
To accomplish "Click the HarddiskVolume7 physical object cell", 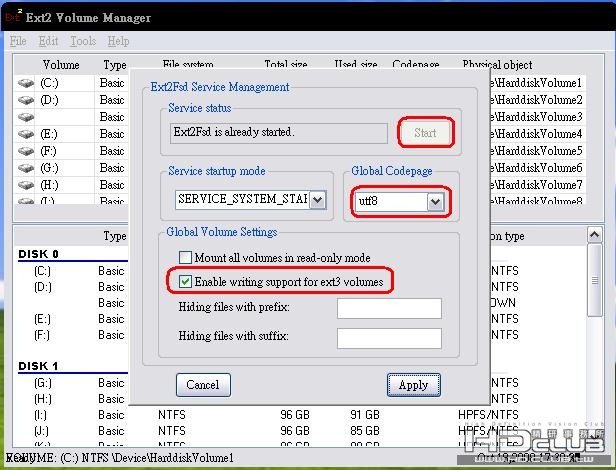I will click(537, 185).
